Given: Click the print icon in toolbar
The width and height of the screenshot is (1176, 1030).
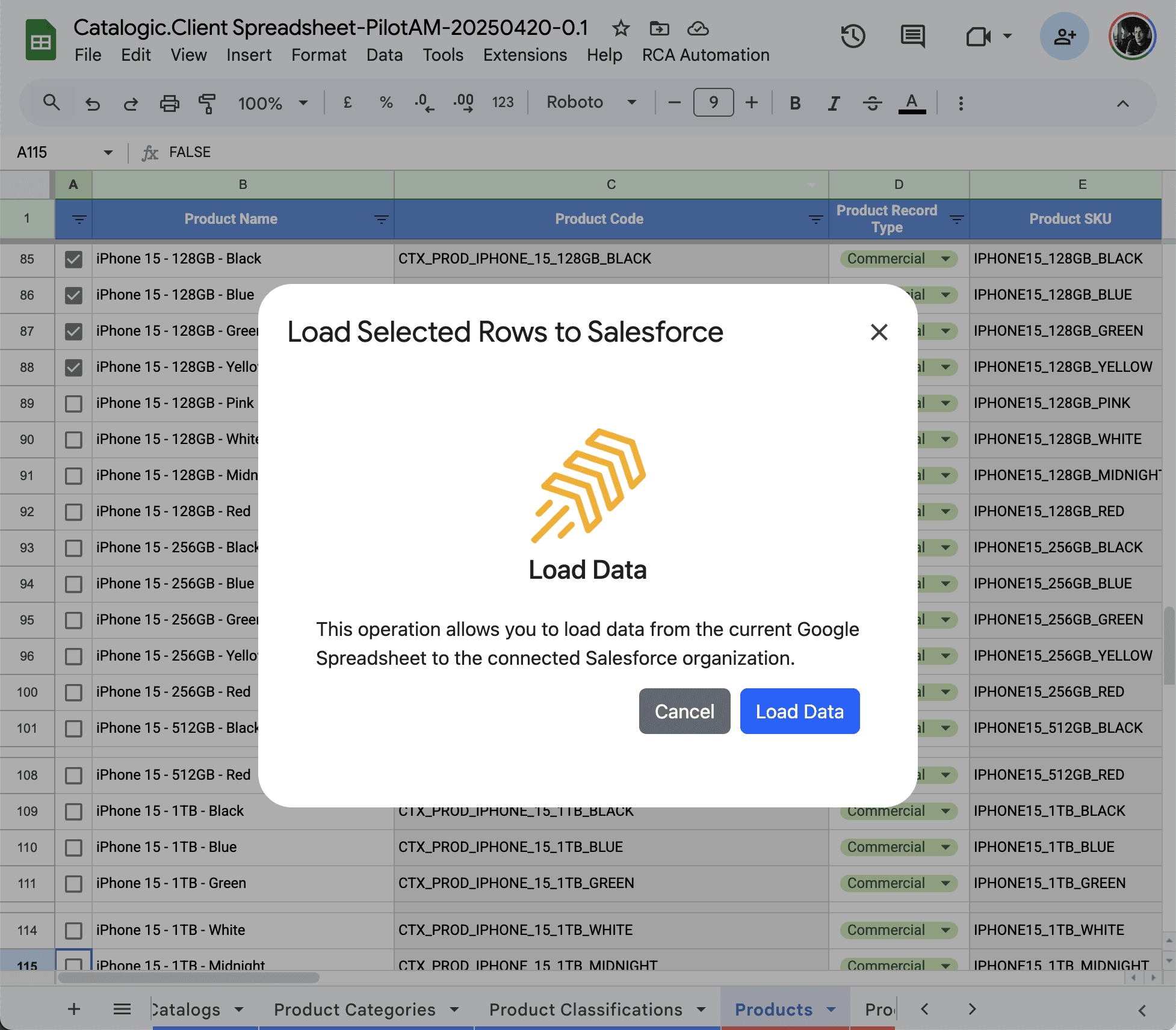Looking at the screenshot, I should point(169,103).
